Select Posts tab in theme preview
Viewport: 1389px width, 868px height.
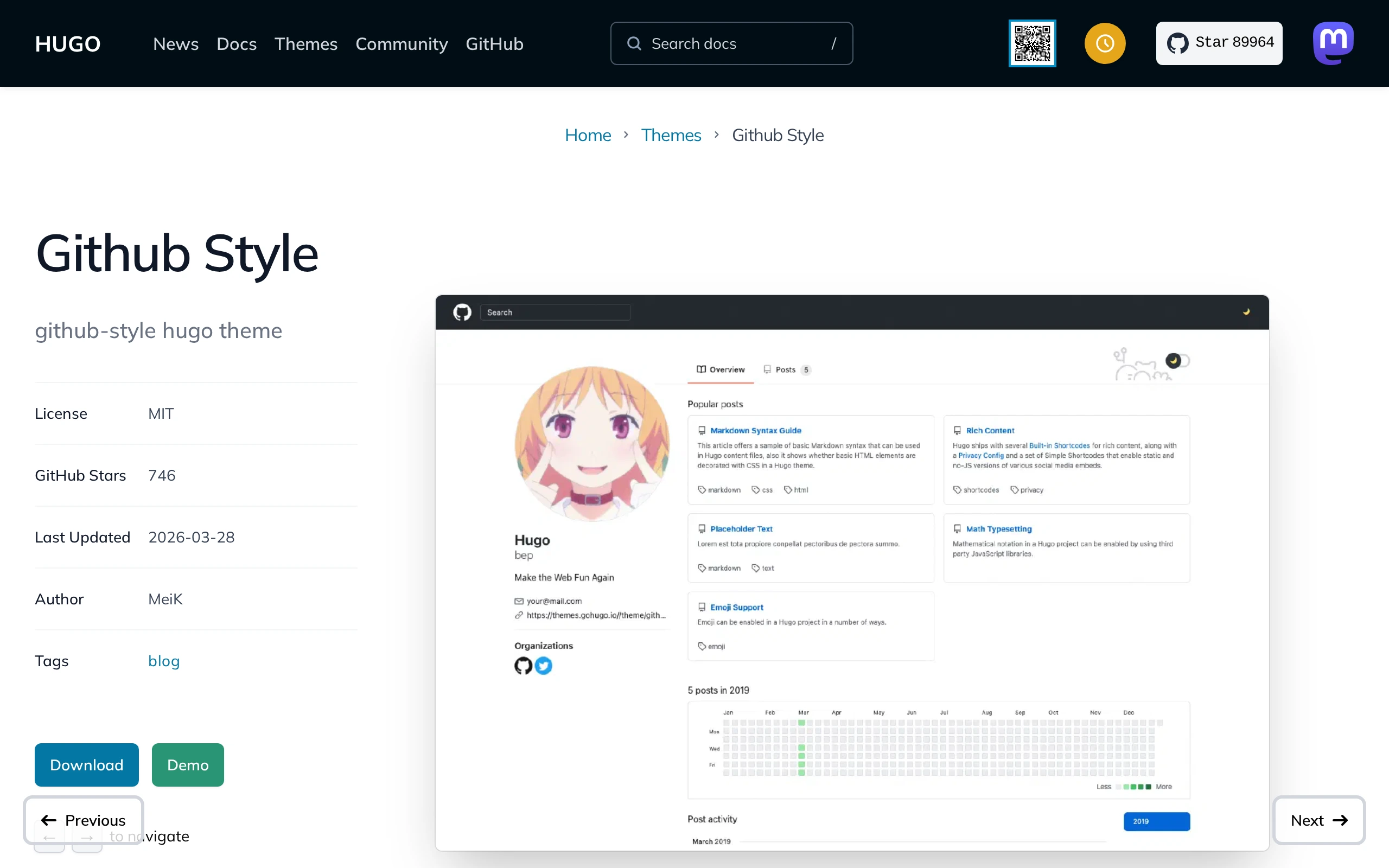(x=786, y=369)
